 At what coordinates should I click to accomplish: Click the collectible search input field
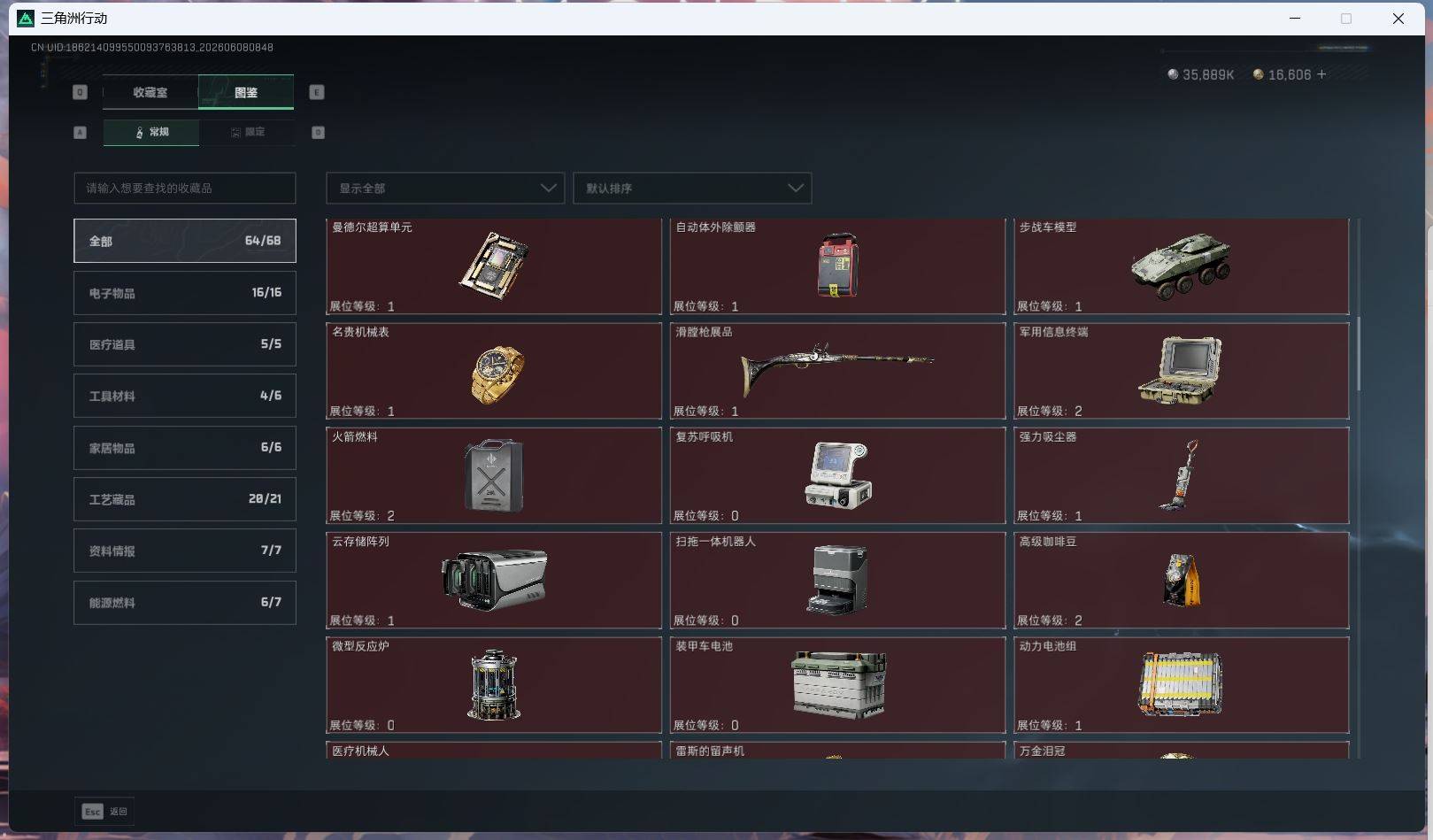coord(185,188)
